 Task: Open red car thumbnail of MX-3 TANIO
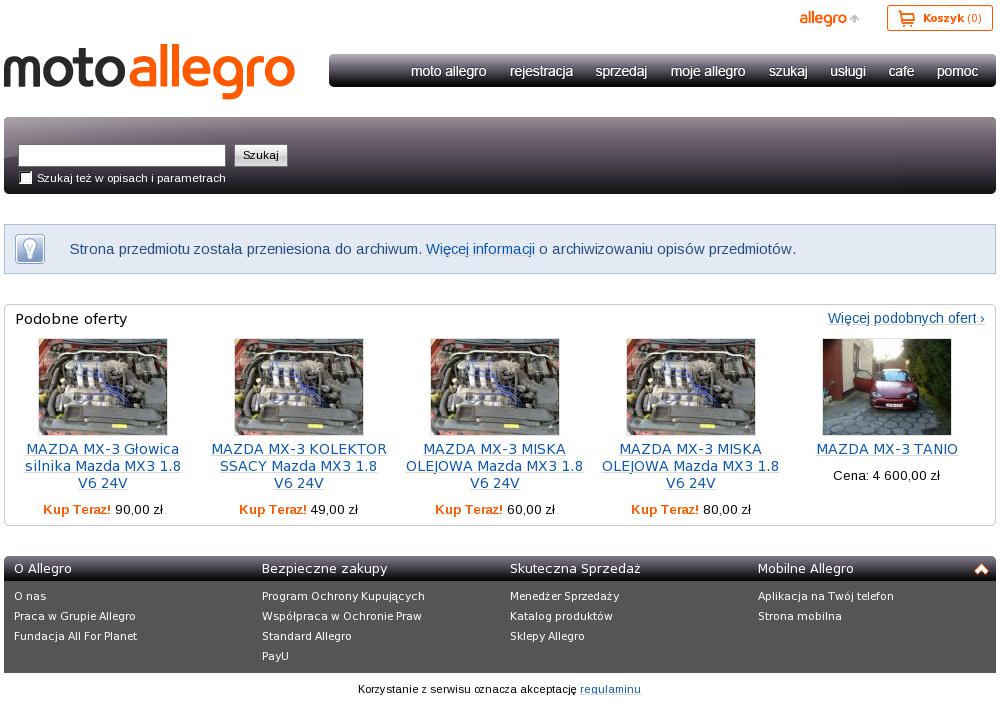(886, 387)
